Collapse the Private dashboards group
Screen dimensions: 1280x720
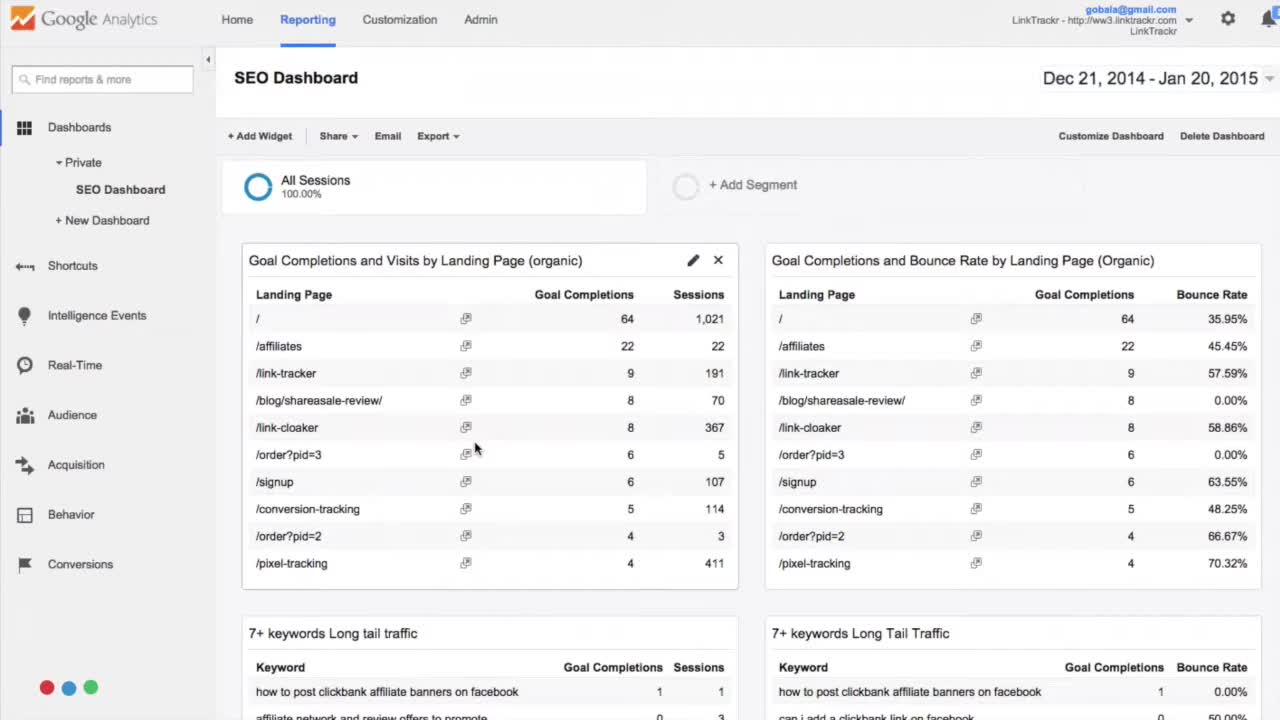[78, 162]
